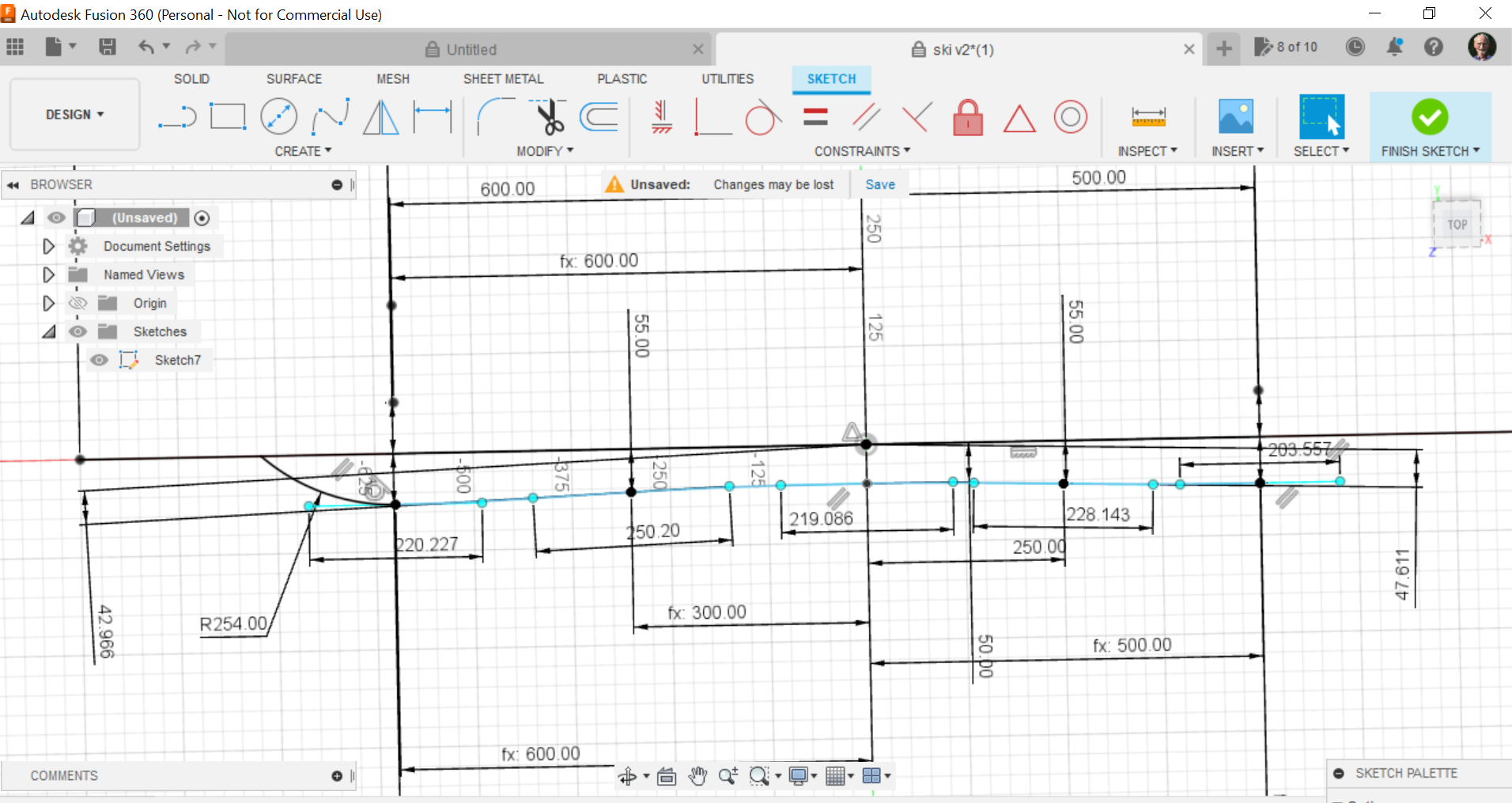Switch to the SHEET METAL tab

point(503,79)
